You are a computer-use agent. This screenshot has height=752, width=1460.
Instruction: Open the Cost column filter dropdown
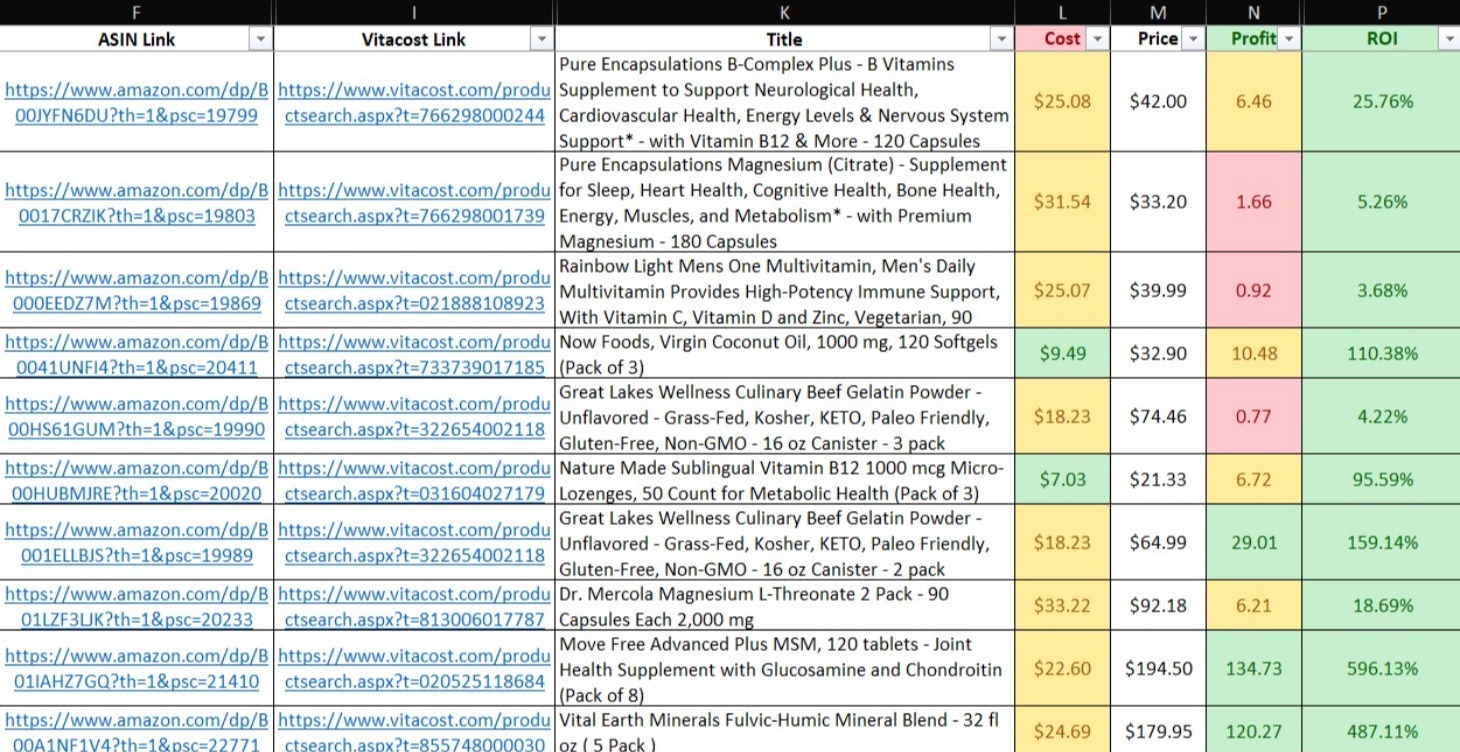pyautogui.click(x=1097, y=39)
